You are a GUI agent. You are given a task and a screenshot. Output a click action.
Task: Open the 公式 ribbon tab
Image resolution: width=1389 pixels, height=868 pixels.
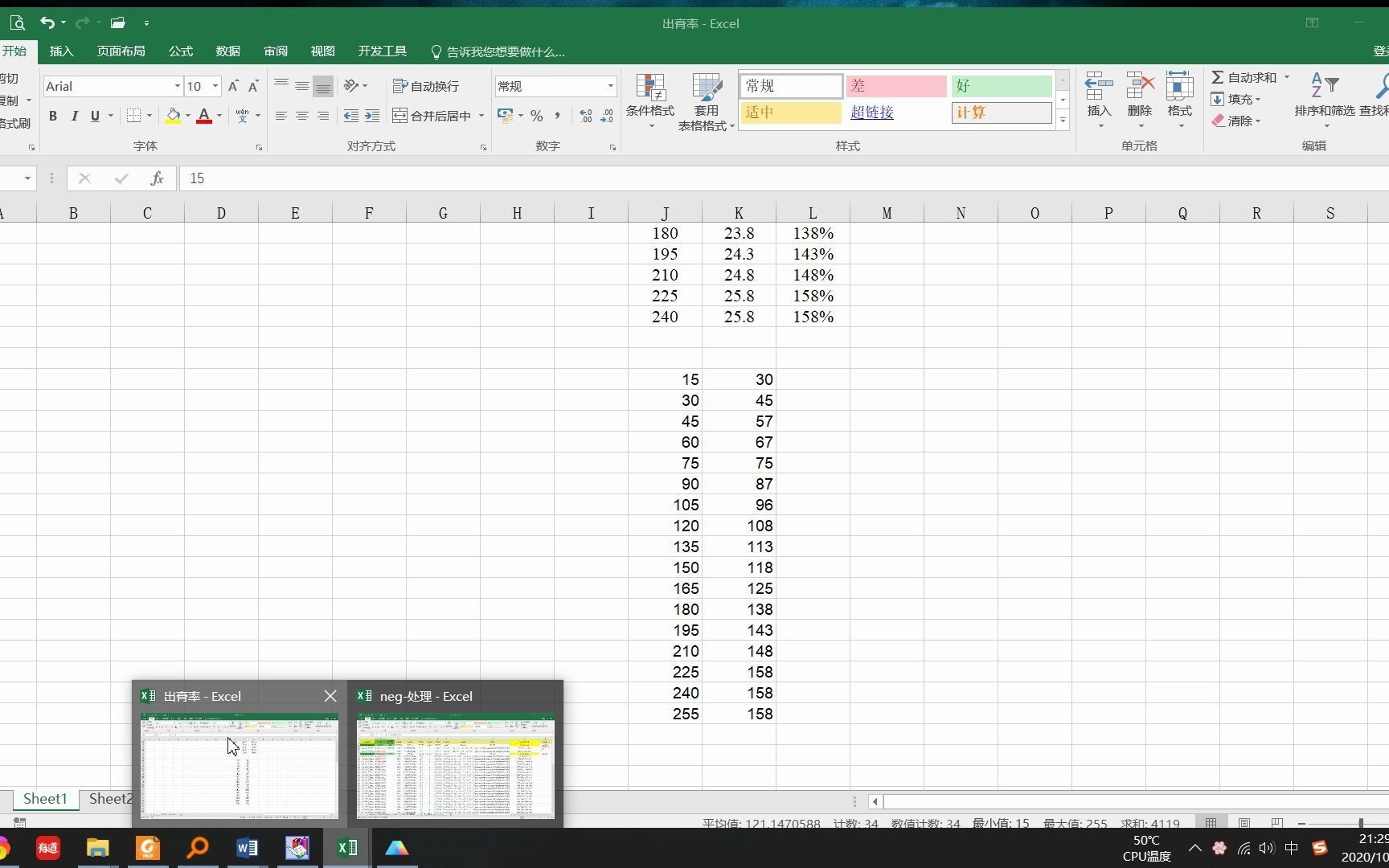pos(180,51)
